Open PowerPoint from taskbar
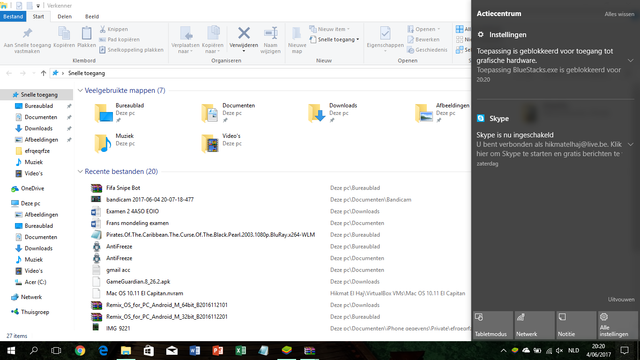The width and height of the screenshot is (640, 360). pyautogui.click(x=218, y=351)
